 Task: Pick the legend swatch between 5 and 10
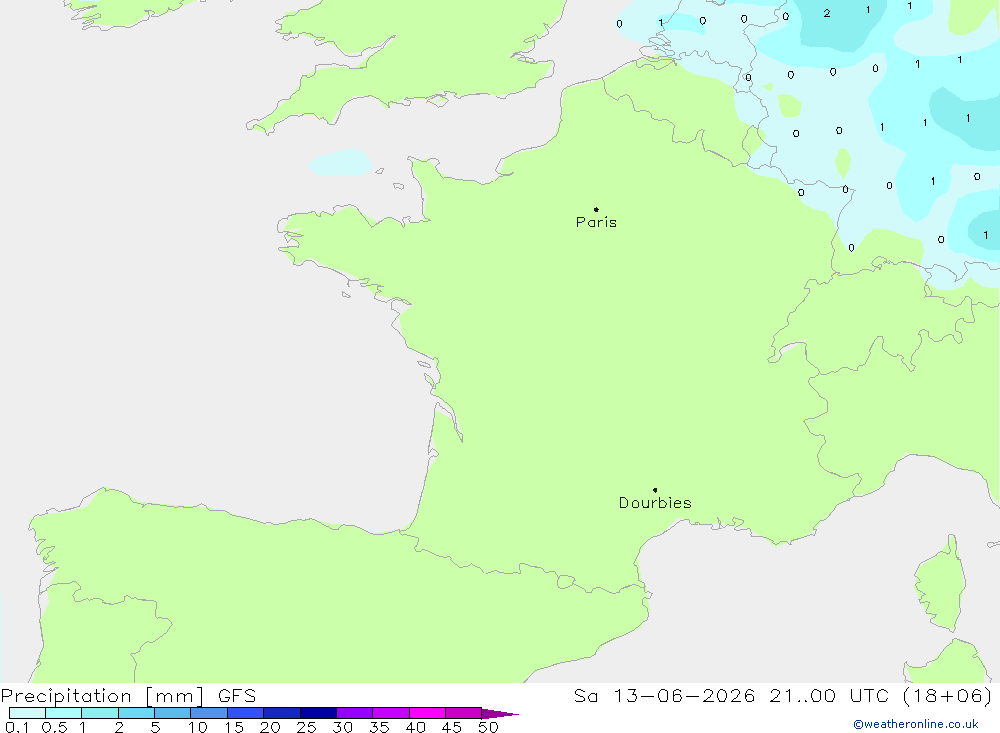173,713
